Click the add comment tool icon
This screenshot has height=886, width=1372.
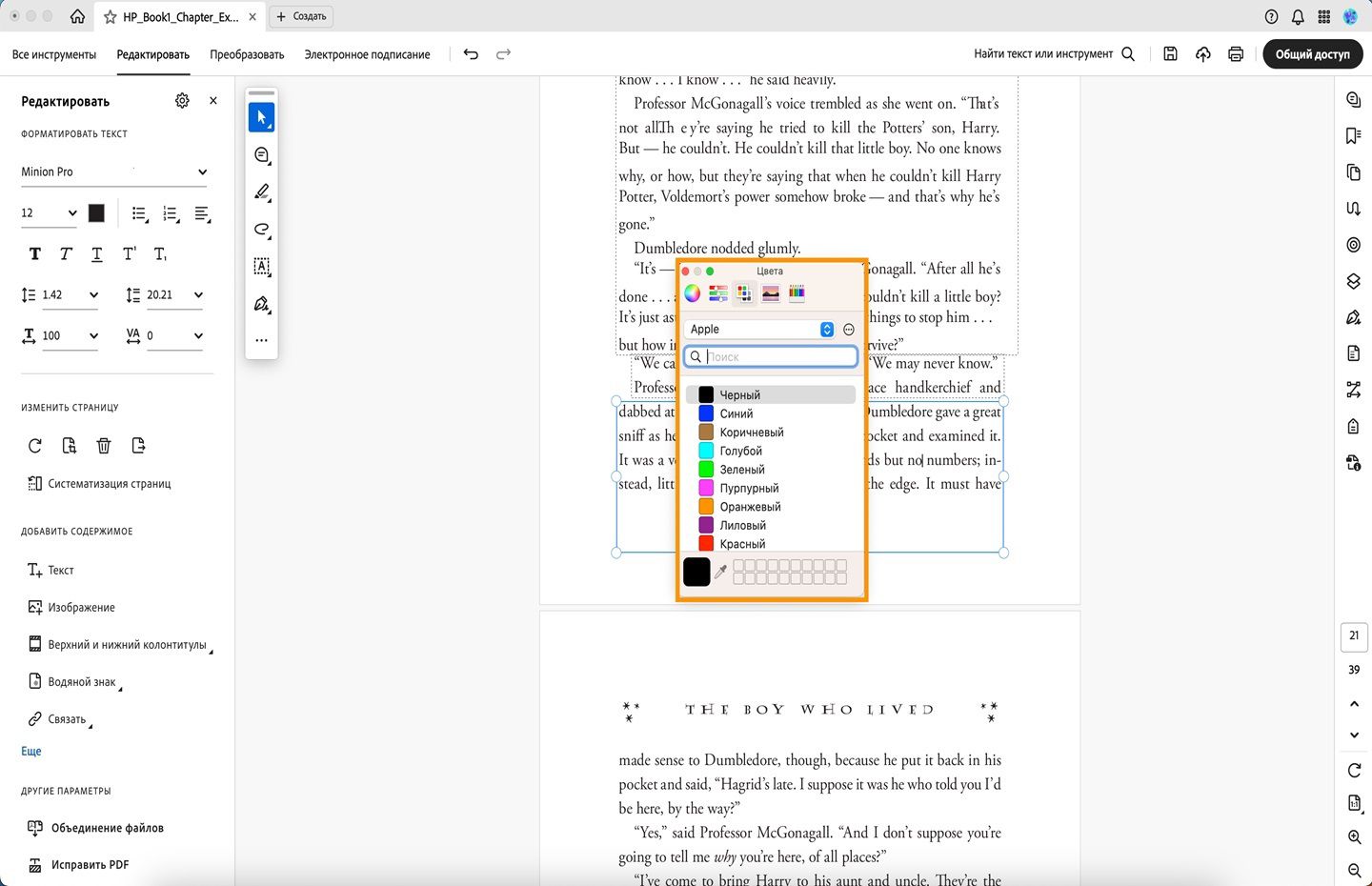click(261, 155)
